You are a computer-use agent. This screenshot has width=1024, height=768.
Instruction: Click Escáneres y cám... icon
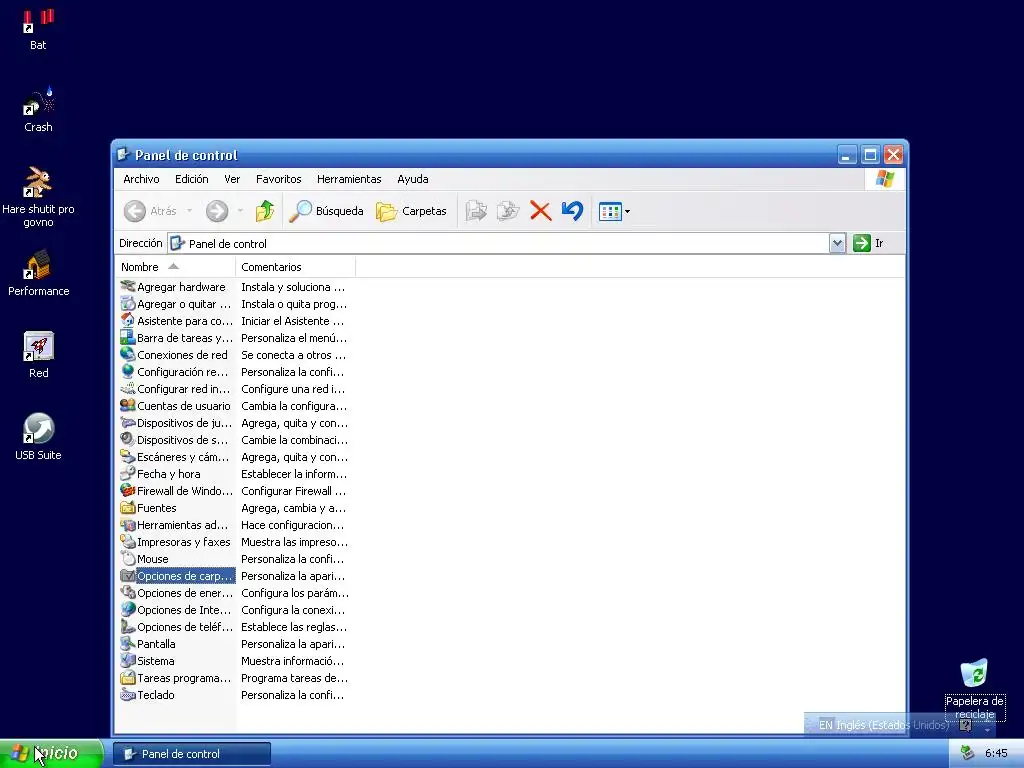click(128, 456)
